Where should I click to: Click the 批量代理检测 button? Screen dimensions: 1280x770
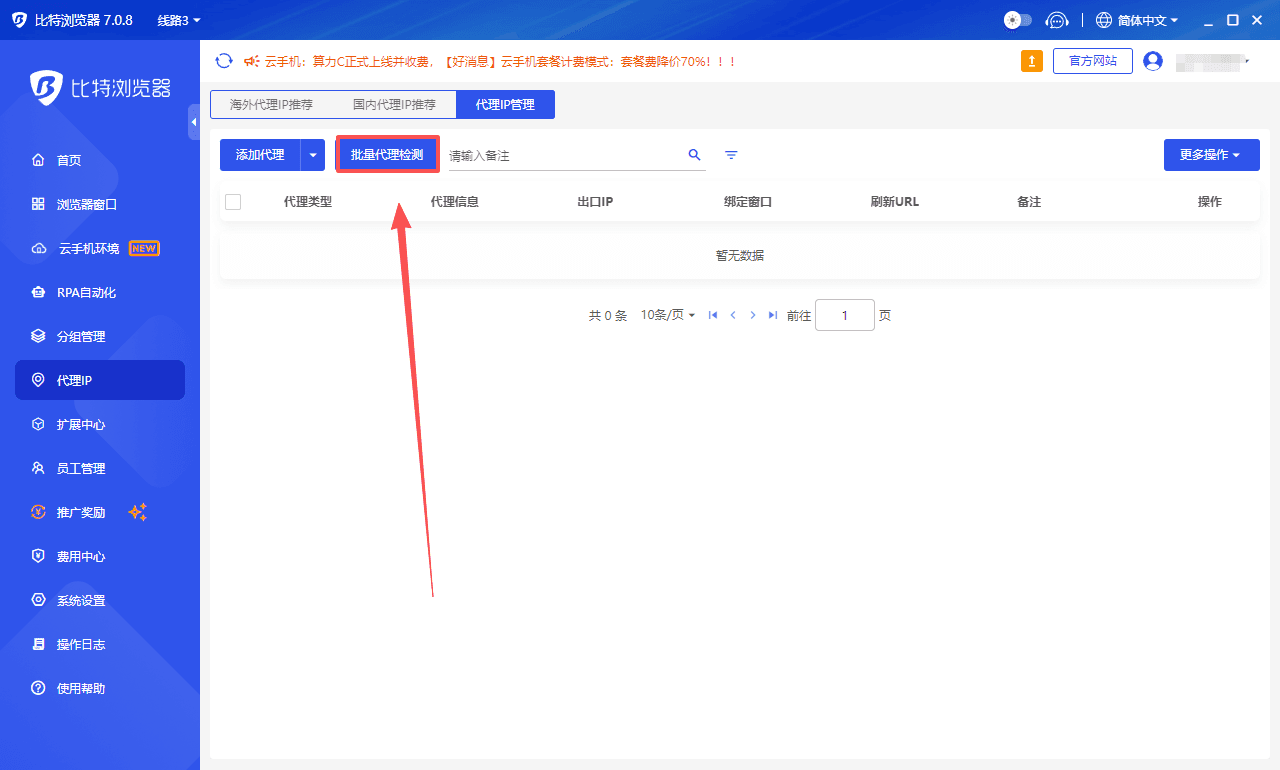click(x=387, y=155)
